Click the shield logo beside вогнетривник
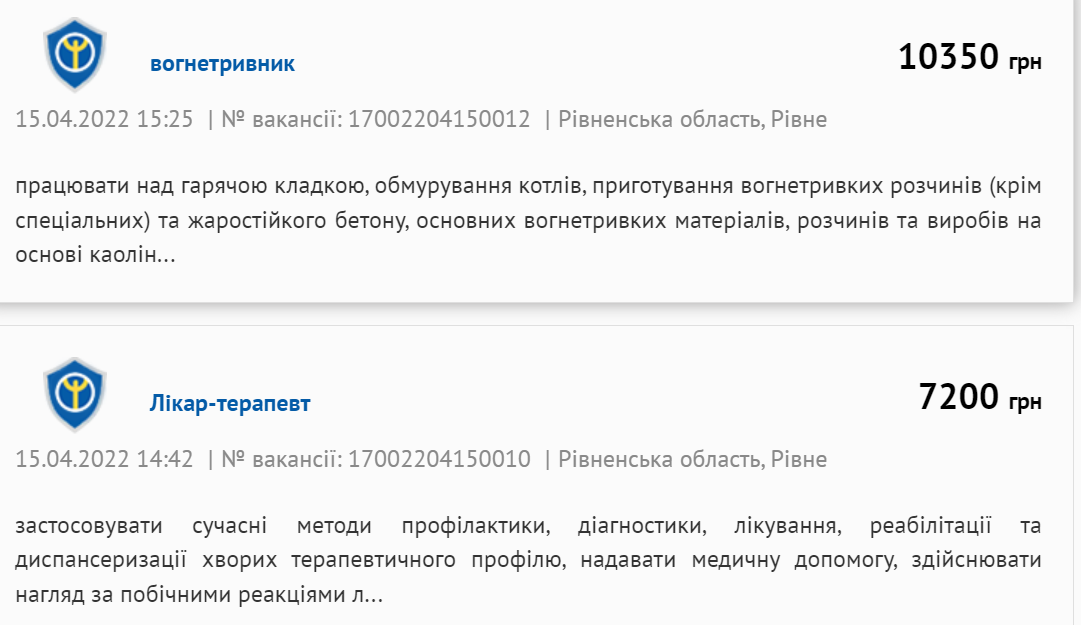The width and height of the screenshot is (1081, 625). pyautogui.click(x=74, y=54)
